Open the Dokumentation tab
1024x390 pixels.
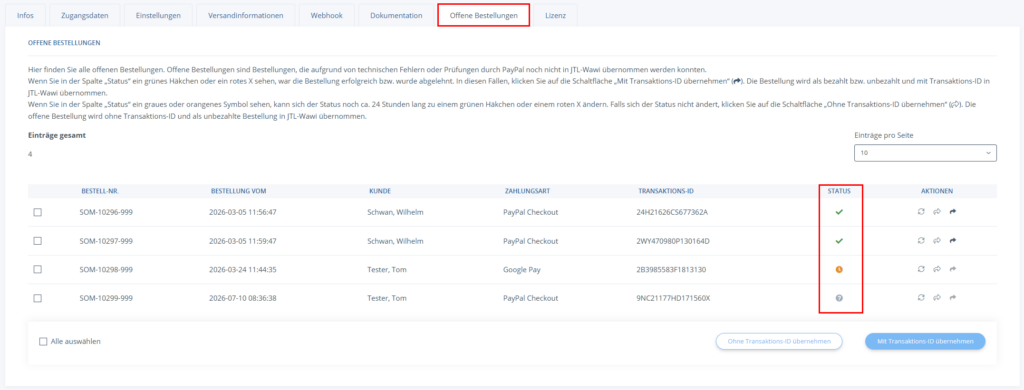coord(396,15)
